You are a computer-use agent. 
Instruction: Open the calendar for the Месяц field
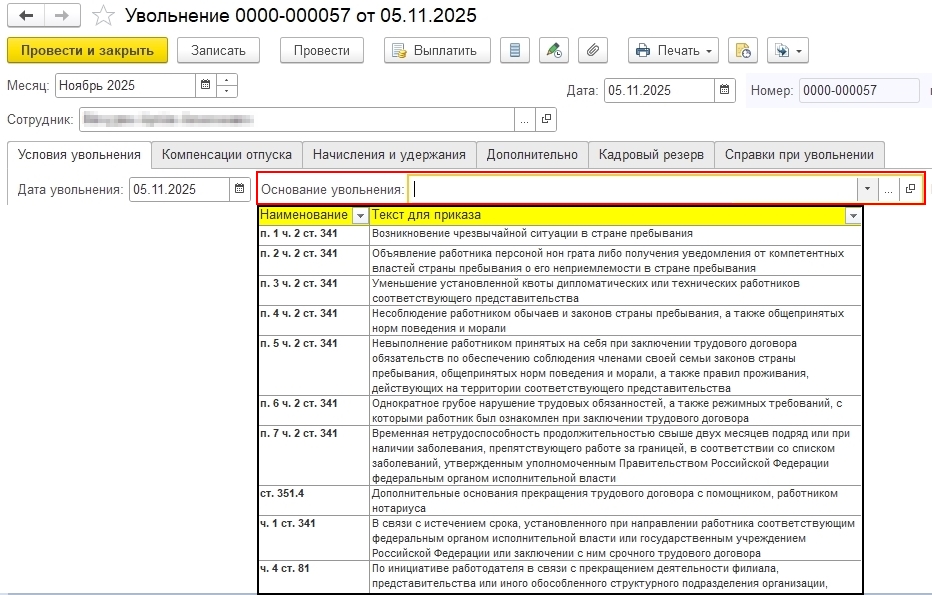point(206,85)
